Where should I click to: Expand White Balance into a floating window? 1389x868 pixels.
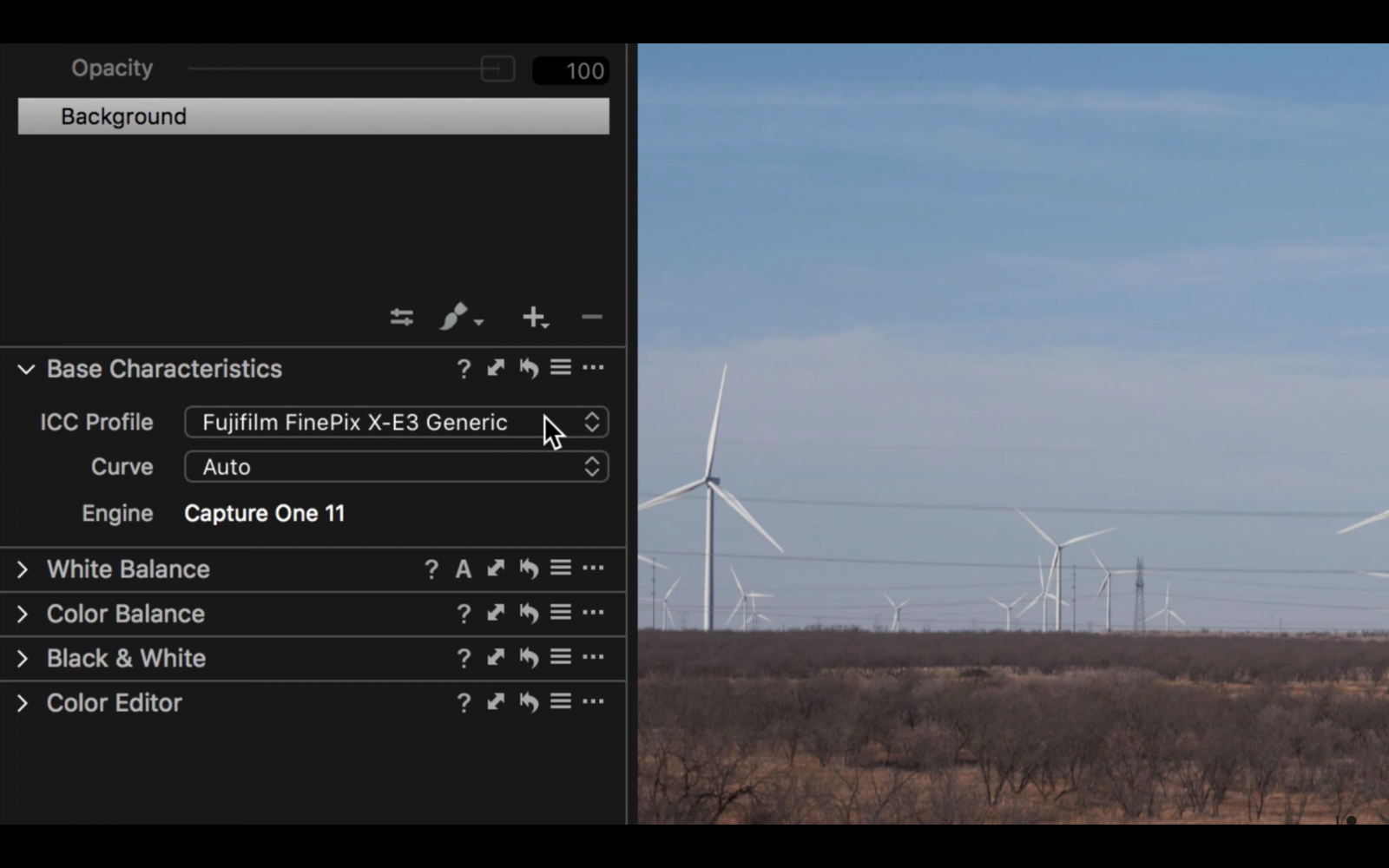coord(496,569)
